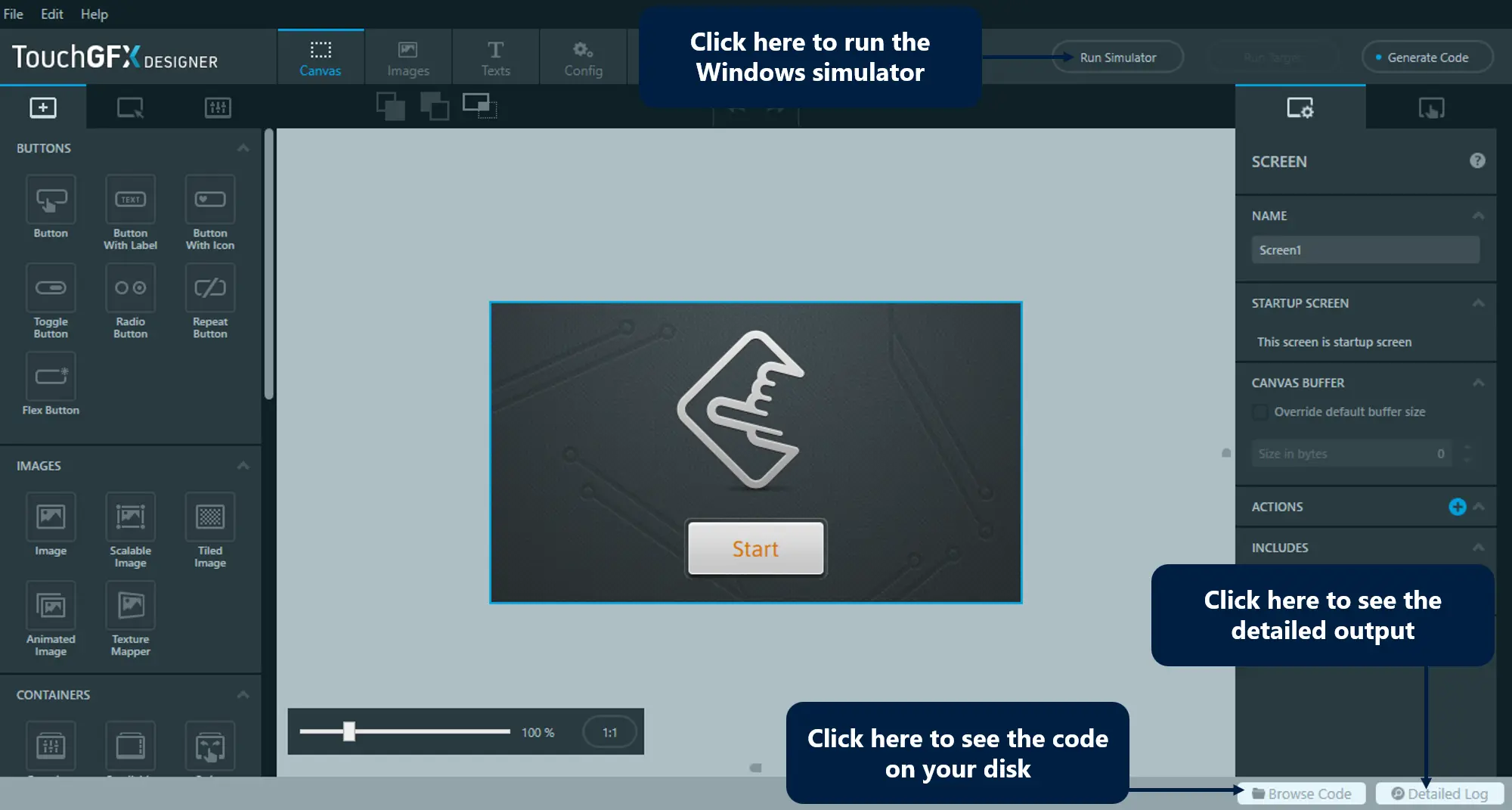The height and width of the screenshot is (810, 1512).
Task: Click the TouchGFX logo image on canvas
Action: point(741,411)
